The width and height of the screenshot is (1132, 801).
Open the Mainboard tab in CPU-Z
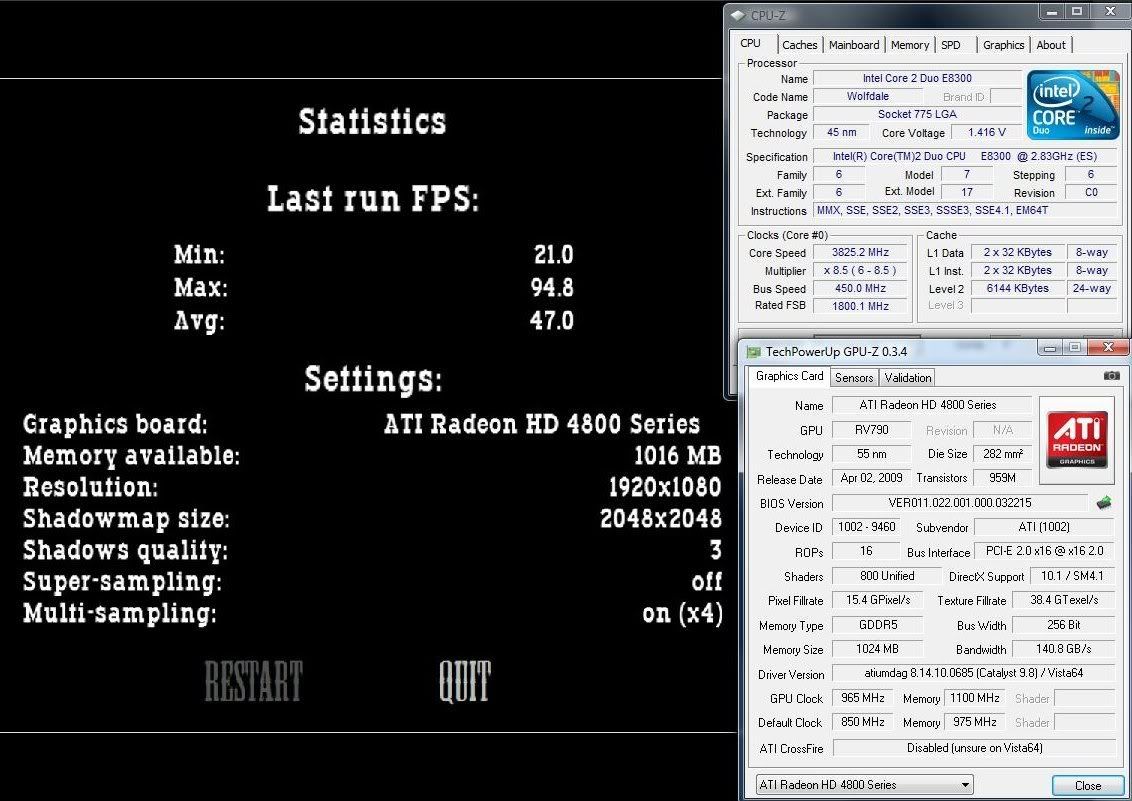click(854, 45)
